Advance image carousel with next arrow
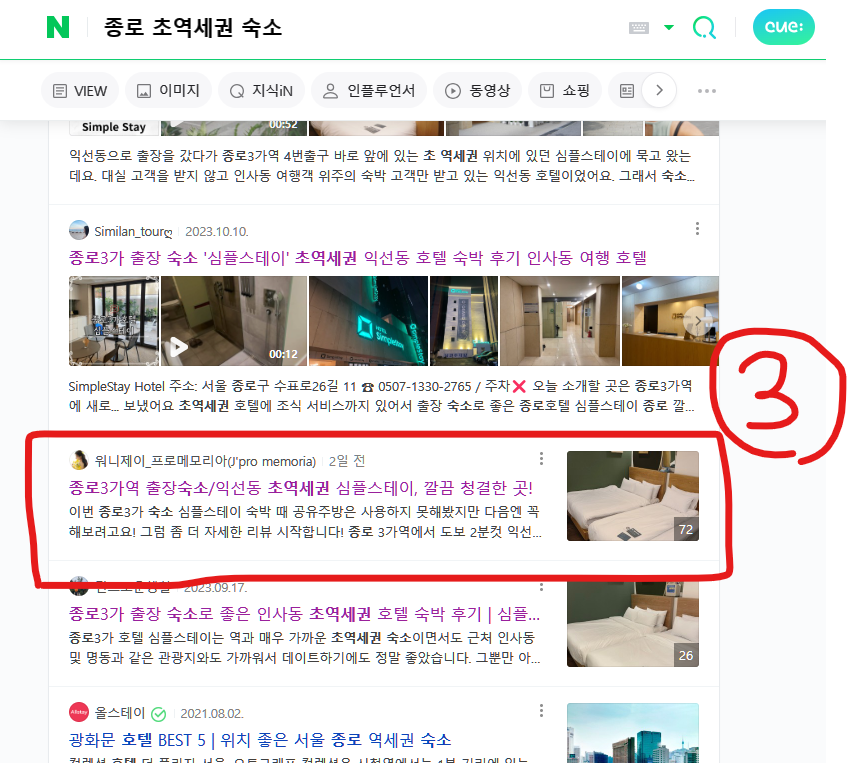848x763 pixels. click(698, 321)
